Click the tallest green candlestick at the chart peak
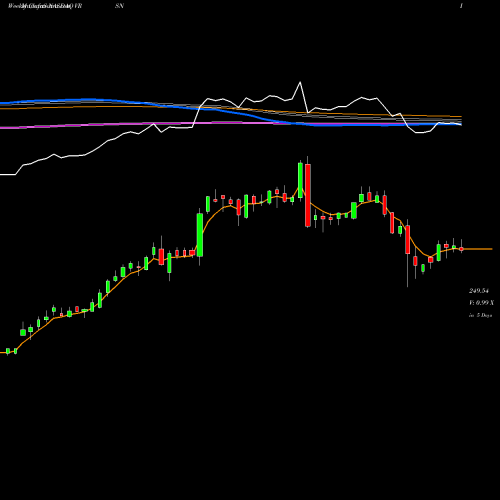 pos(300,180)
